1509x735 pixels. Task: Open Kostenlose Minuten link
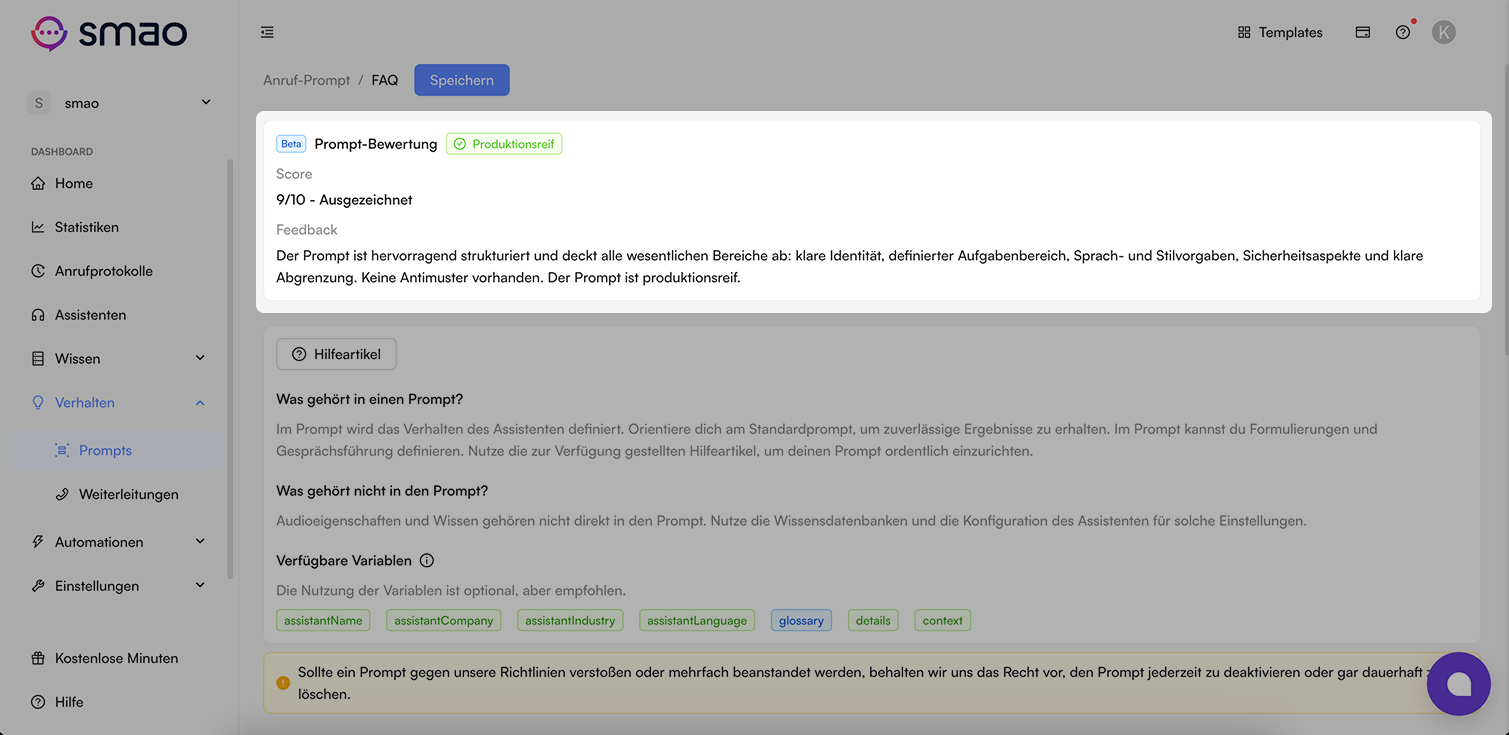(116, 658)
